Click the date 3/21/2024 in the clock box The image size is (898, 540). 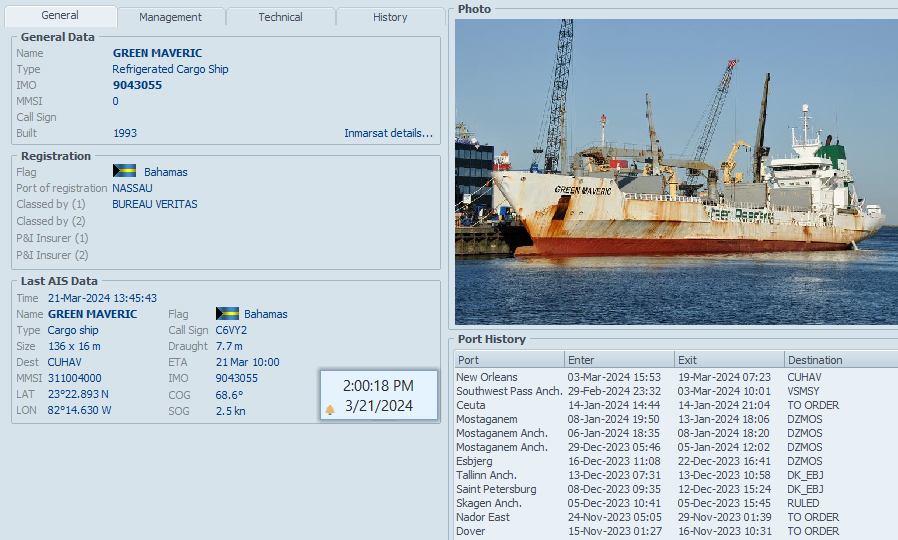(379, 405)
